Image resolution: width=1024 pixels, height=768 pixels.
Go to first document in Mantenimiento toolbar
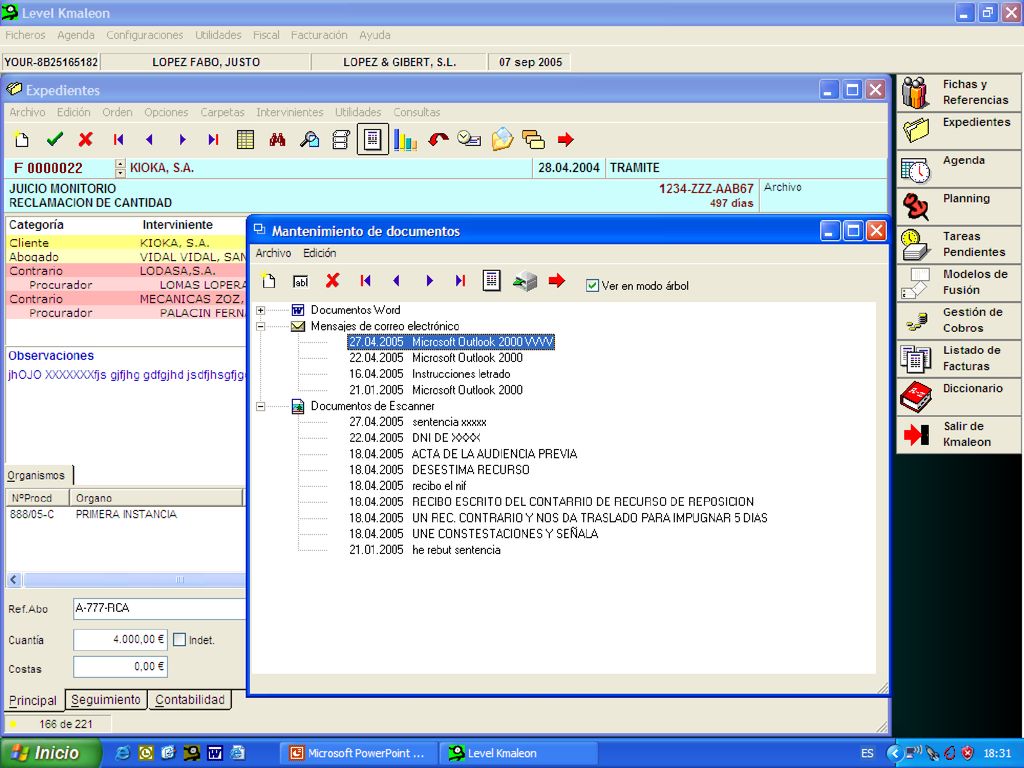(365, 281)
